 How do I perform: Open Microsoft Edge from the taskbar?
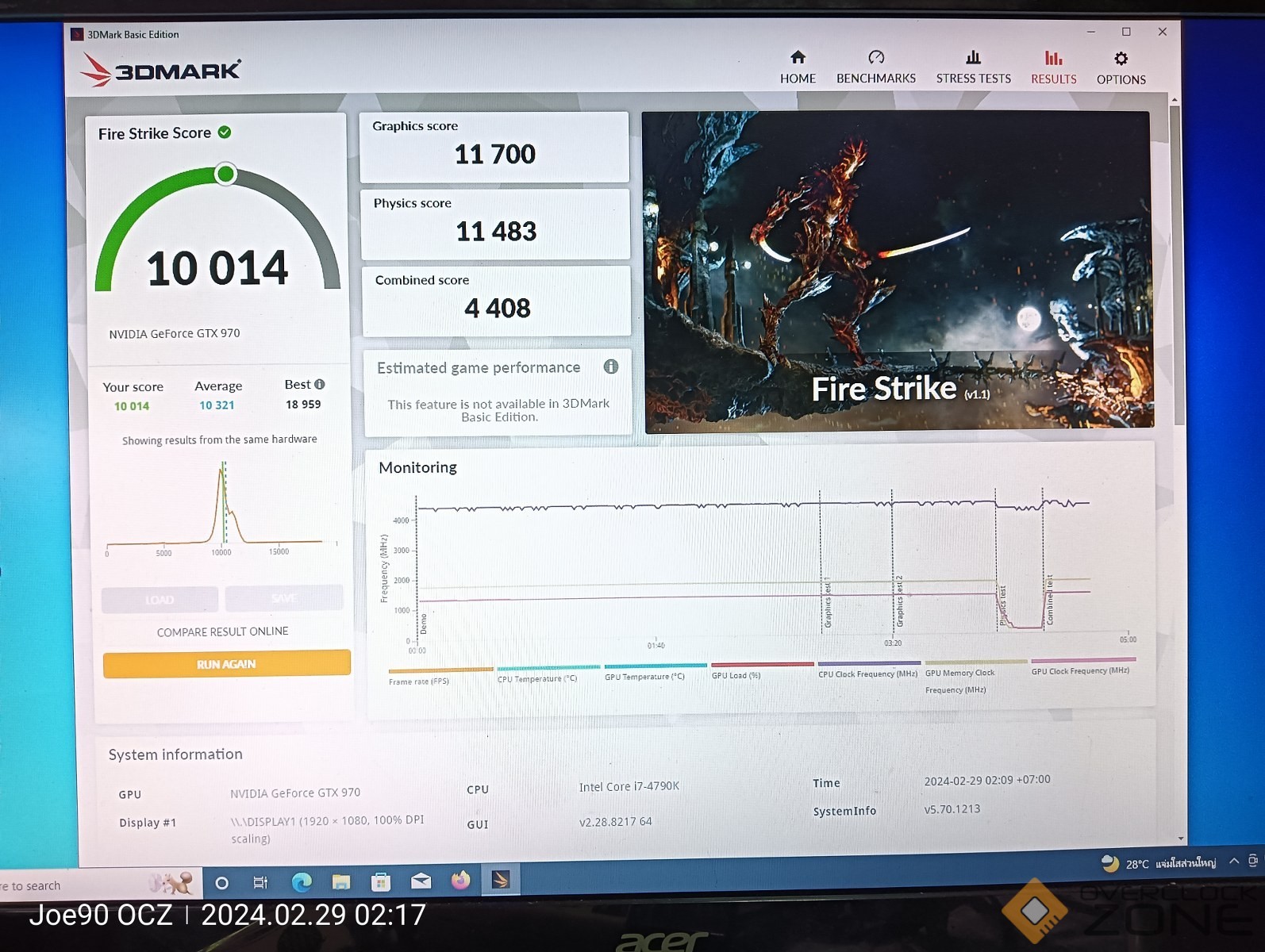pos(302,881)
